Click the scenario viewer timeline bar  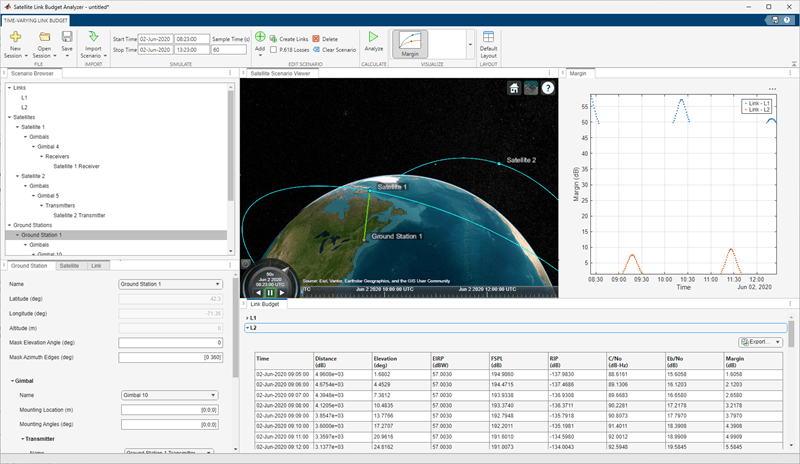429,292
